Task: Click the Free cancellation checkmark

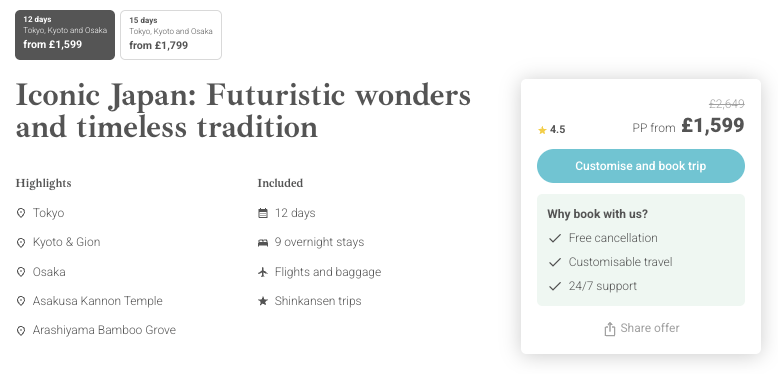Action: [555, 239]
